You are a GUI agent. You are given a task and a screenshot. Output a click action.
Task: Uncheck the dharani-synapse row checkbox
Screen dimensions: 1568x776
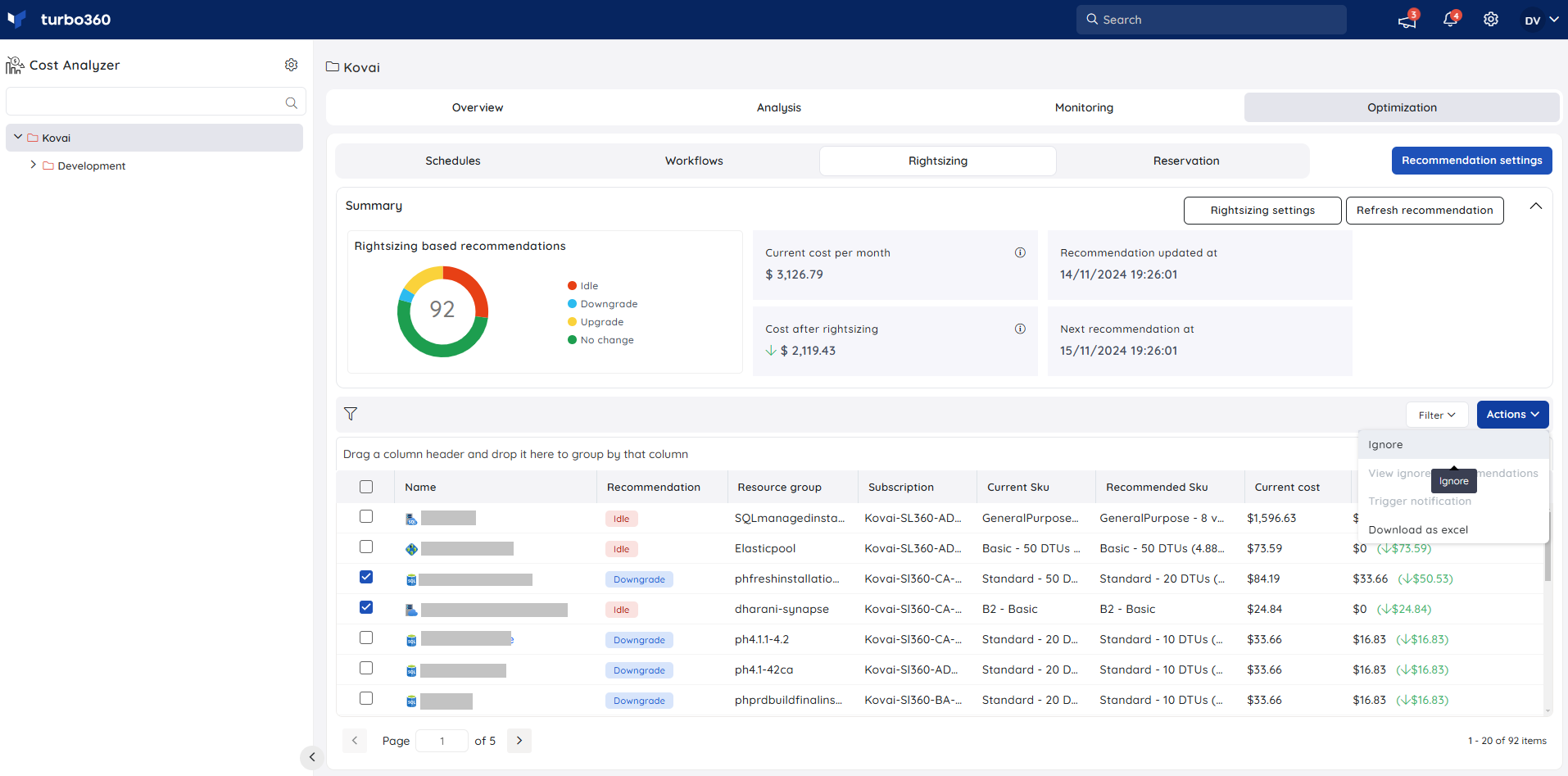[x=366, y=607]
